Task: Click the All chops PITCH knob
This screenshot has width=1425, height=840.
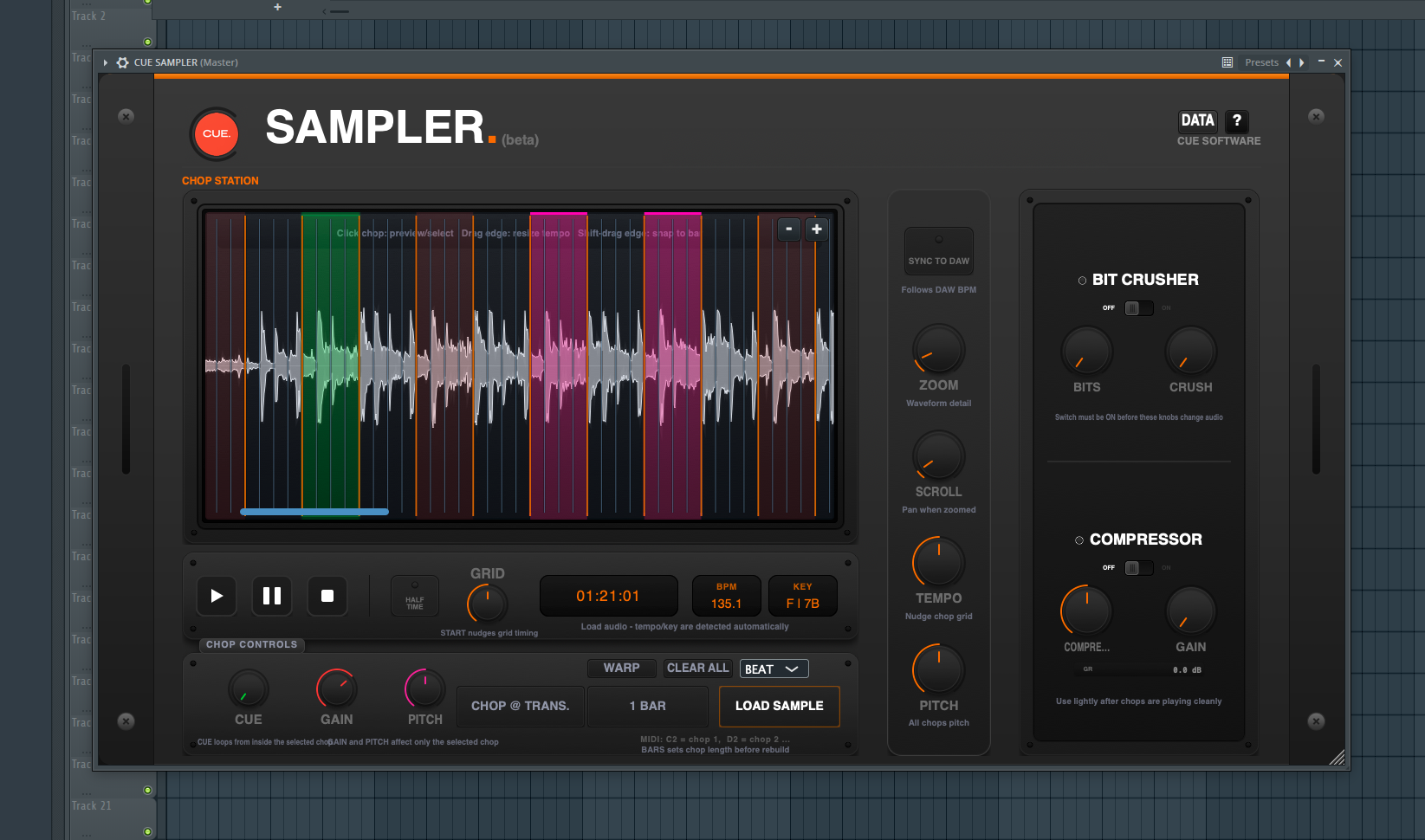Action: (x=939, y=670)
